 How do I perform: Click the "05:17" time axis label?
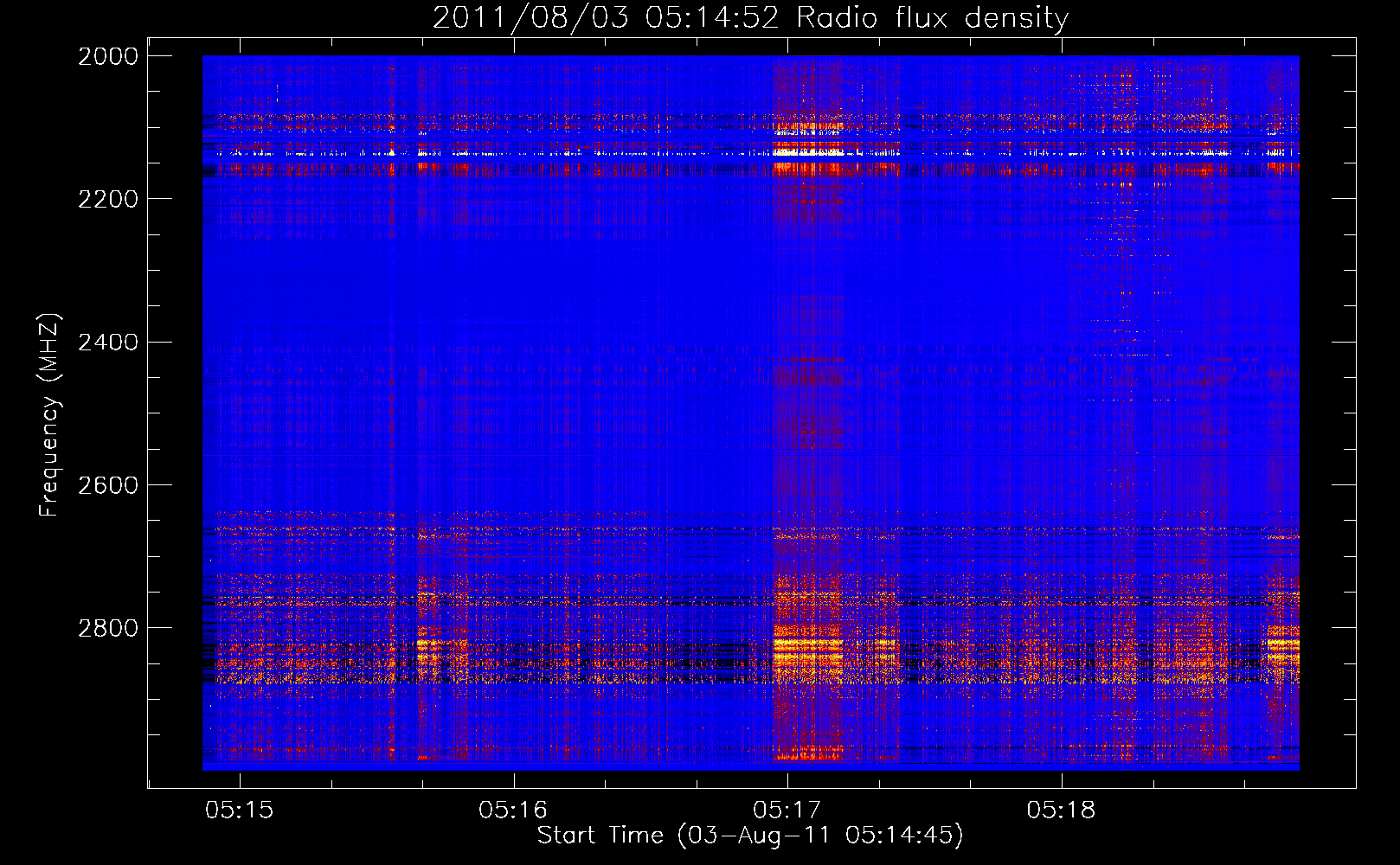pos(787,810)
